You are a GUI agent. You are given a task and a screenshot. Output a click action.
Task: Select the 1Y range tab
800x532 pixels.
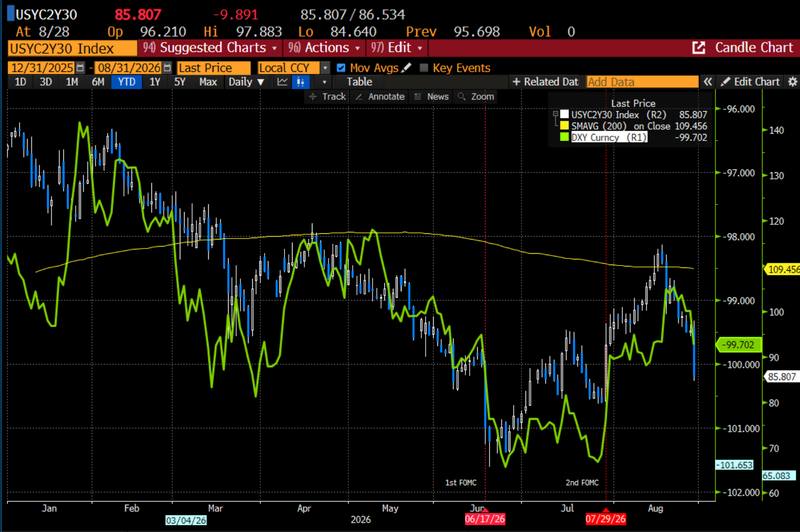155,82
